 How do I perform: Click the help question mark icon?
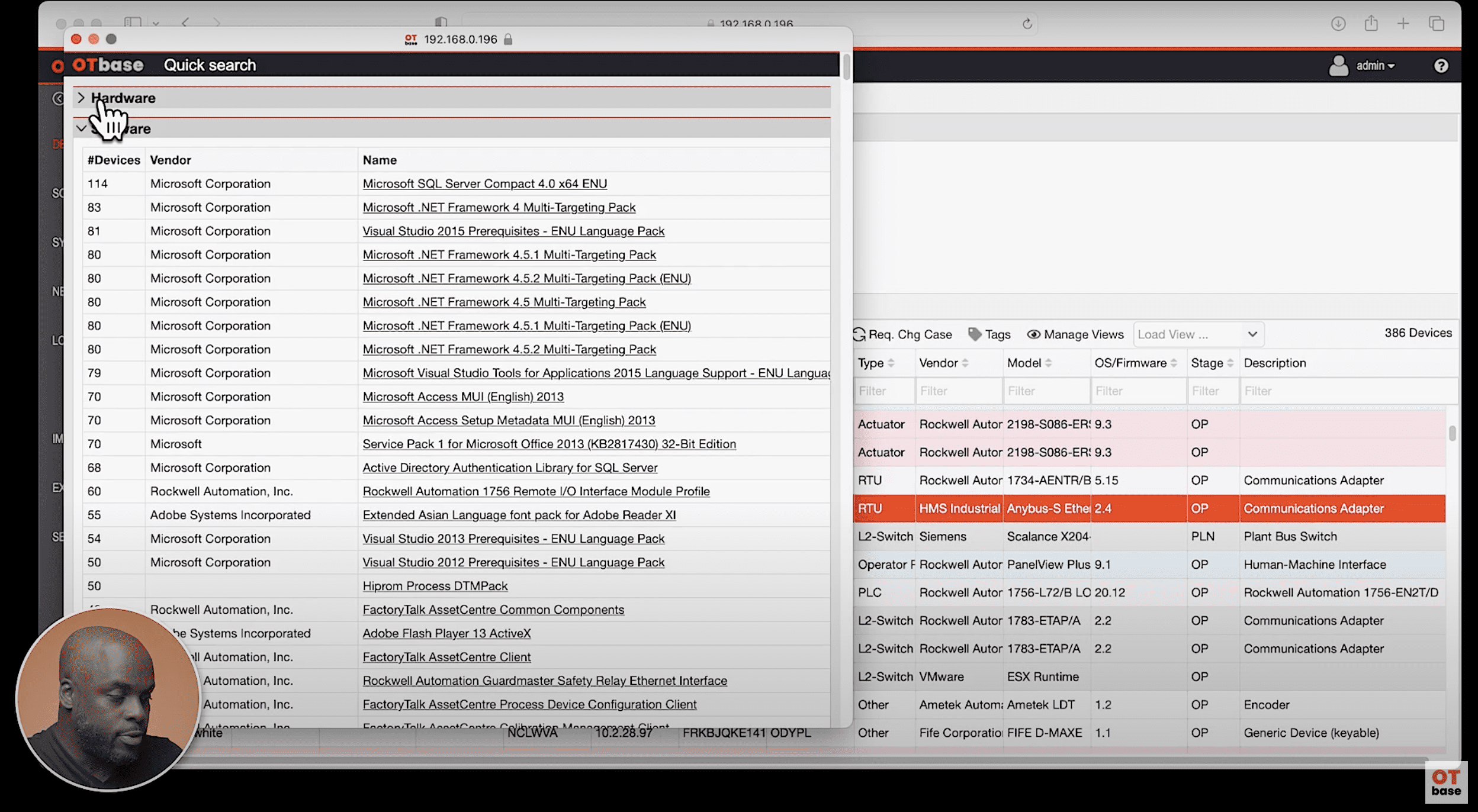[1441, 66]
